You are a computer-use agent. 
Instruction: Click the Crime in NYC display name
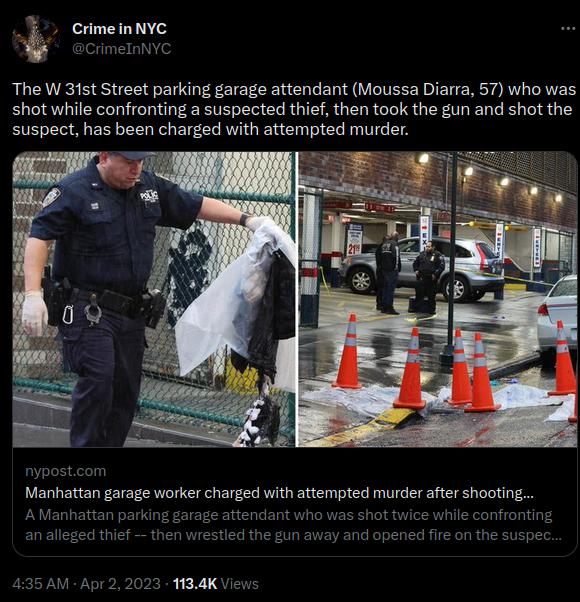119,29
